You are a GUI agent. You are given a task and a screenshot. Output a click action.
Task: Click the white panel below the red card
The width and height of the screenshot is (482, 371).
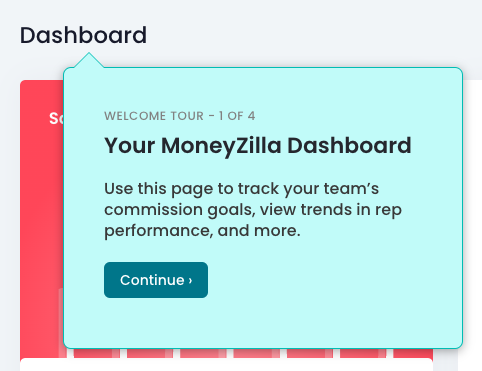click(226, 365)
